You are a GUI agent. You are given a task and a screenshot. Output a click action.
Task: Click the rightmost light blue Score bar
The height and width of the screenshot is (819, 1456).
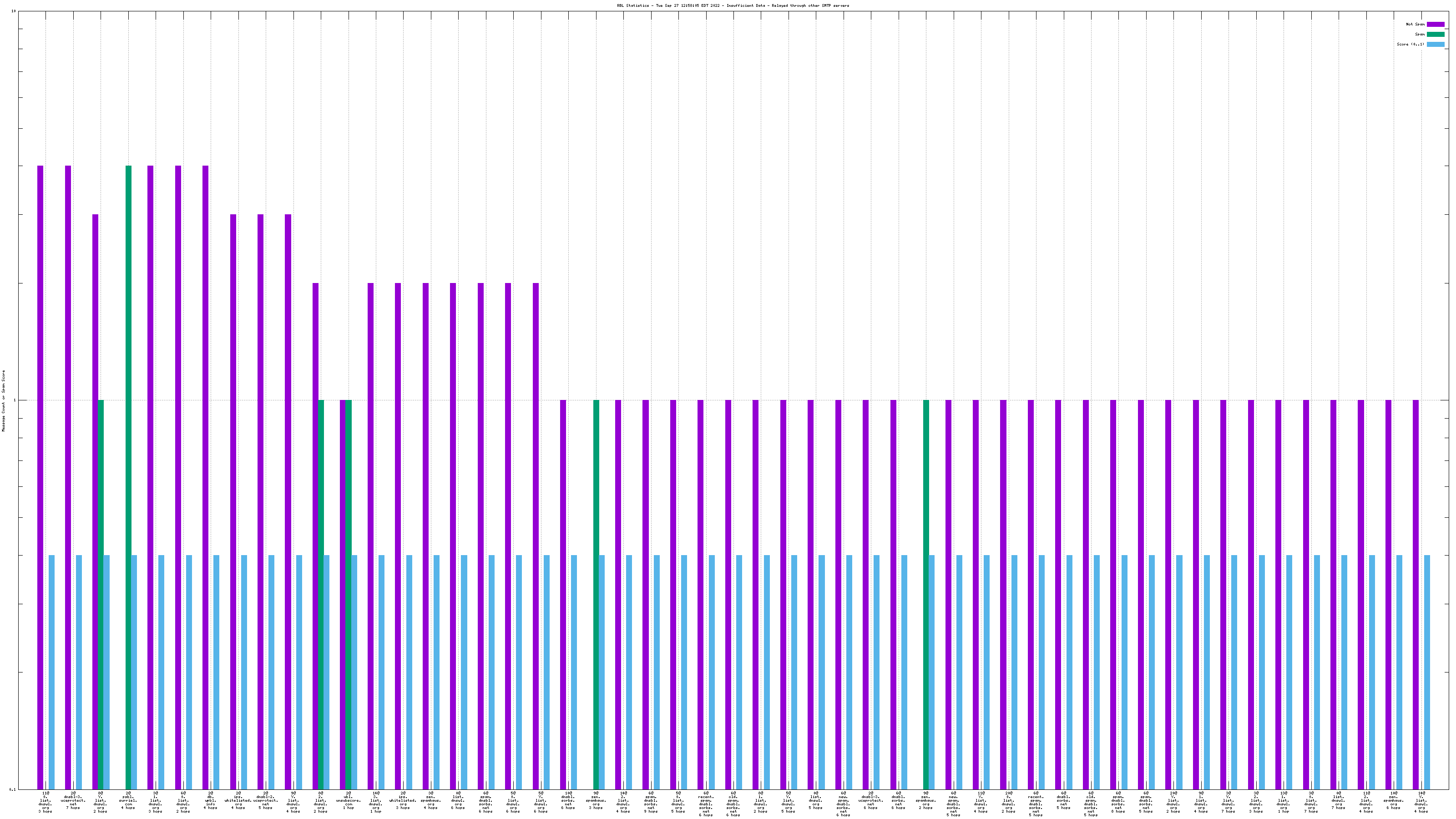pos(1426,672)
